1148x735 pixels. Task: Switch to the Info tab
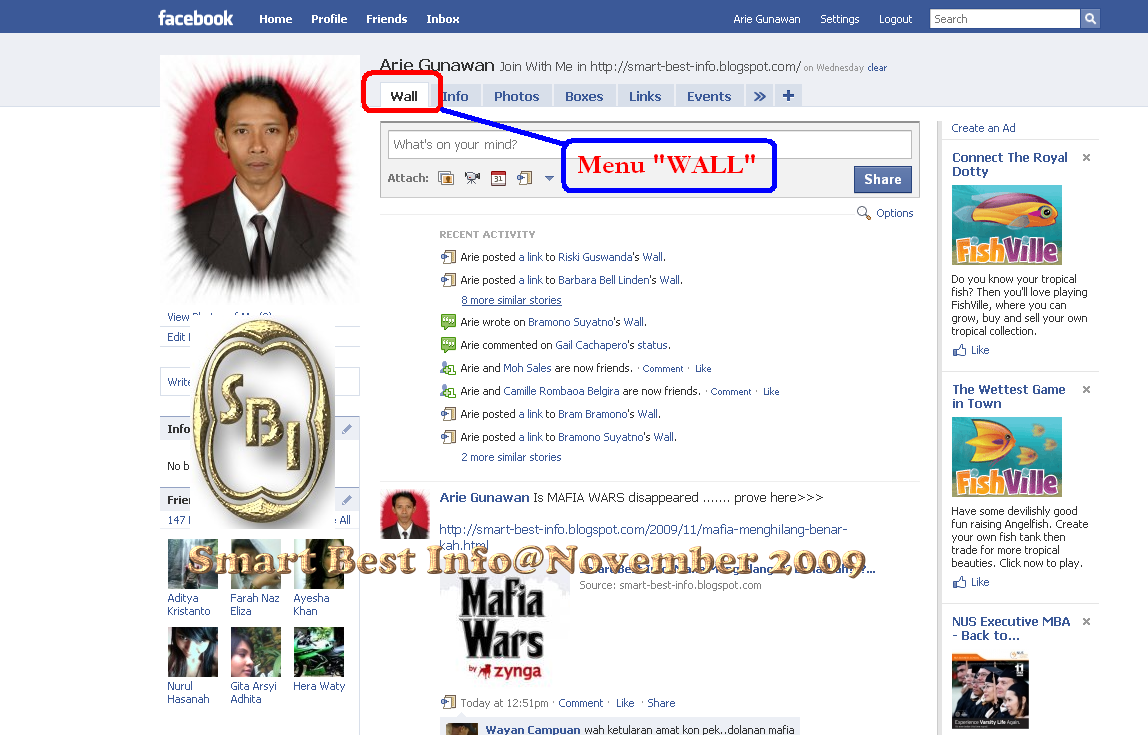coord(455,96)
